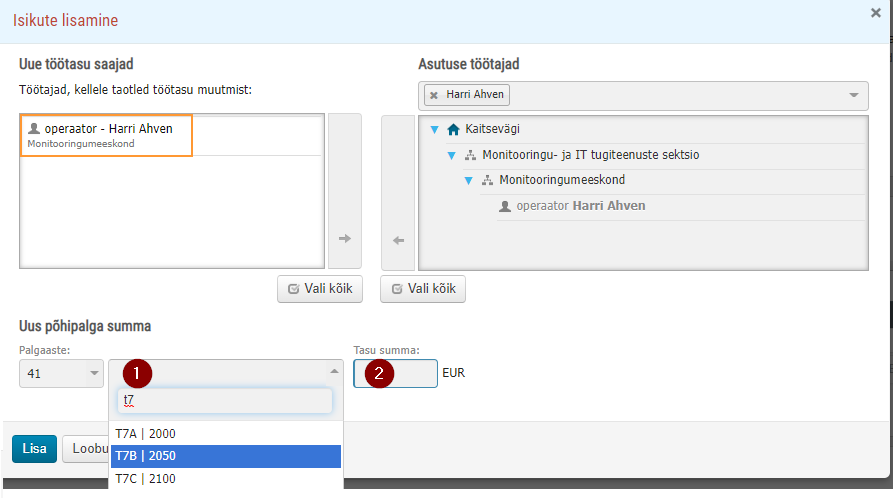This screenshot has width=893, height=498.
Task: Close the Isikute lisamine dialog
Action: pos(876,13)
